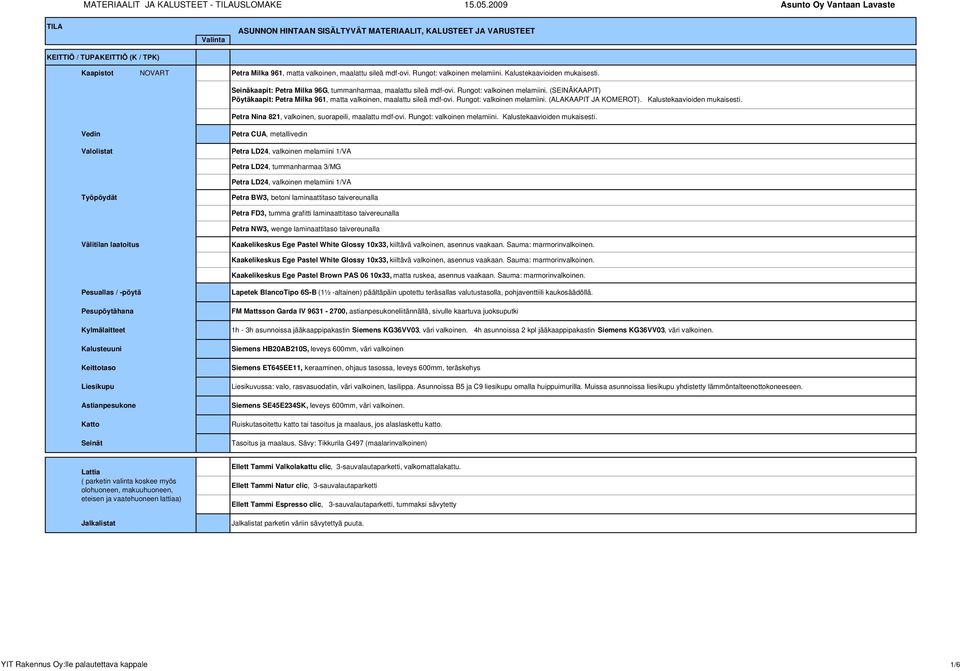Click the title 'MATERIAALIT JA KALUSTEET - TILAUSLOMAKE'
Screen dimensions: 960x671
pos(182,5)
